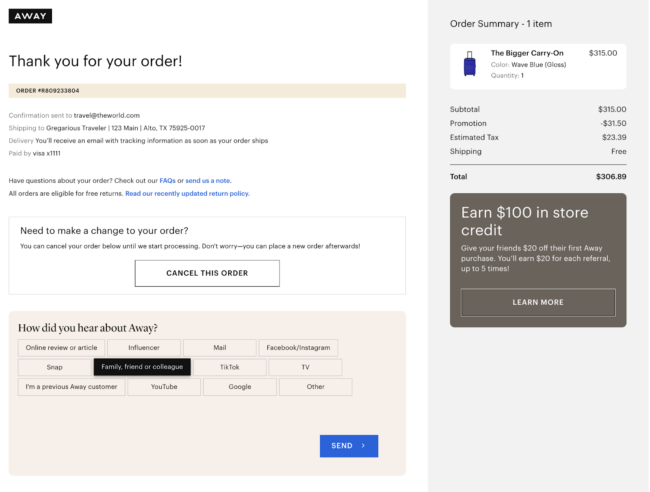
Task: Click Learn More about store credit
Action: pos(538,302)
